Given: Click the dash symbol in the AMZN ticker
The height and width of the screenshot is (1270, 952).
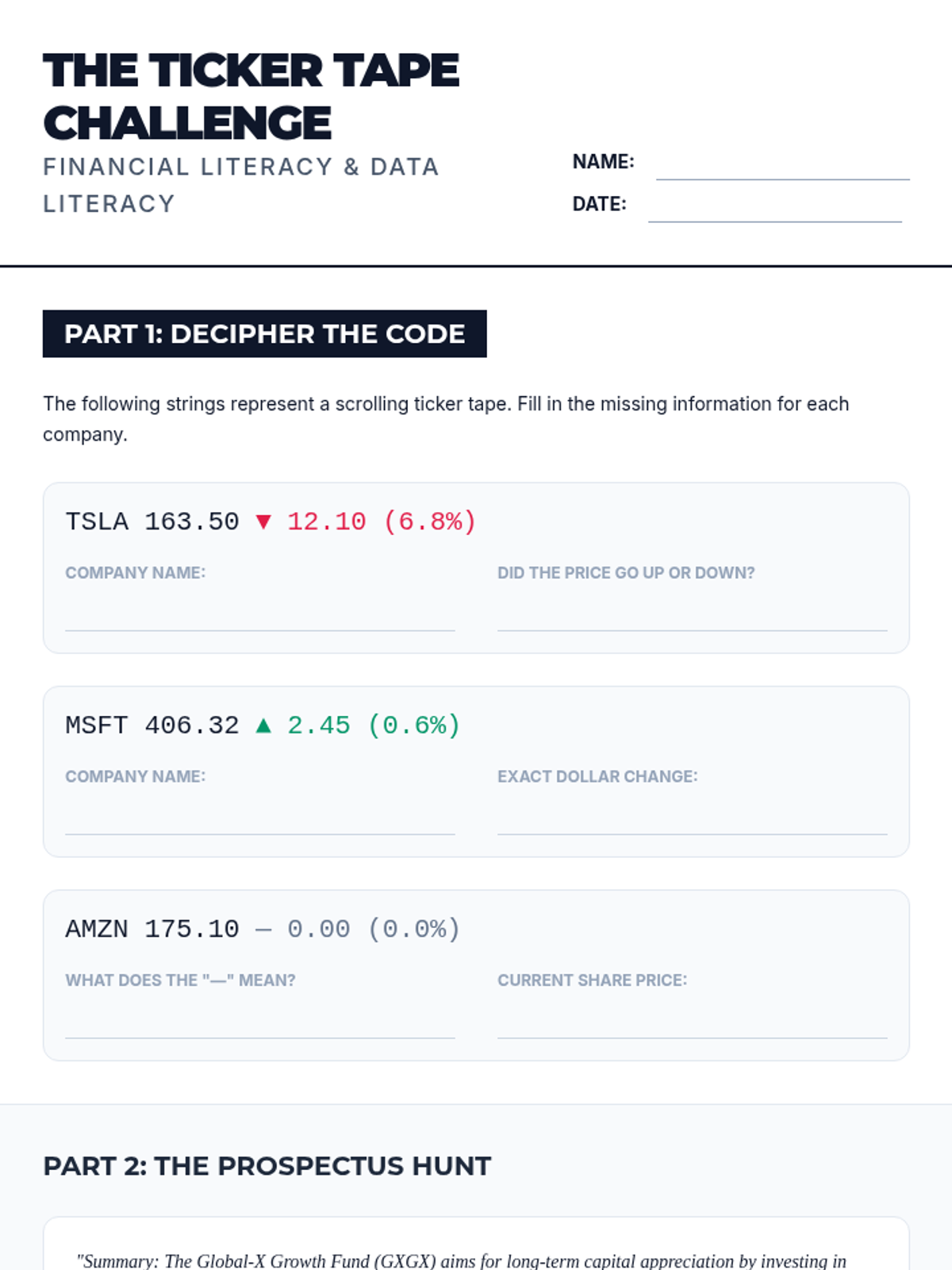Looking at the screenshot, I should (x=263, y=929).
